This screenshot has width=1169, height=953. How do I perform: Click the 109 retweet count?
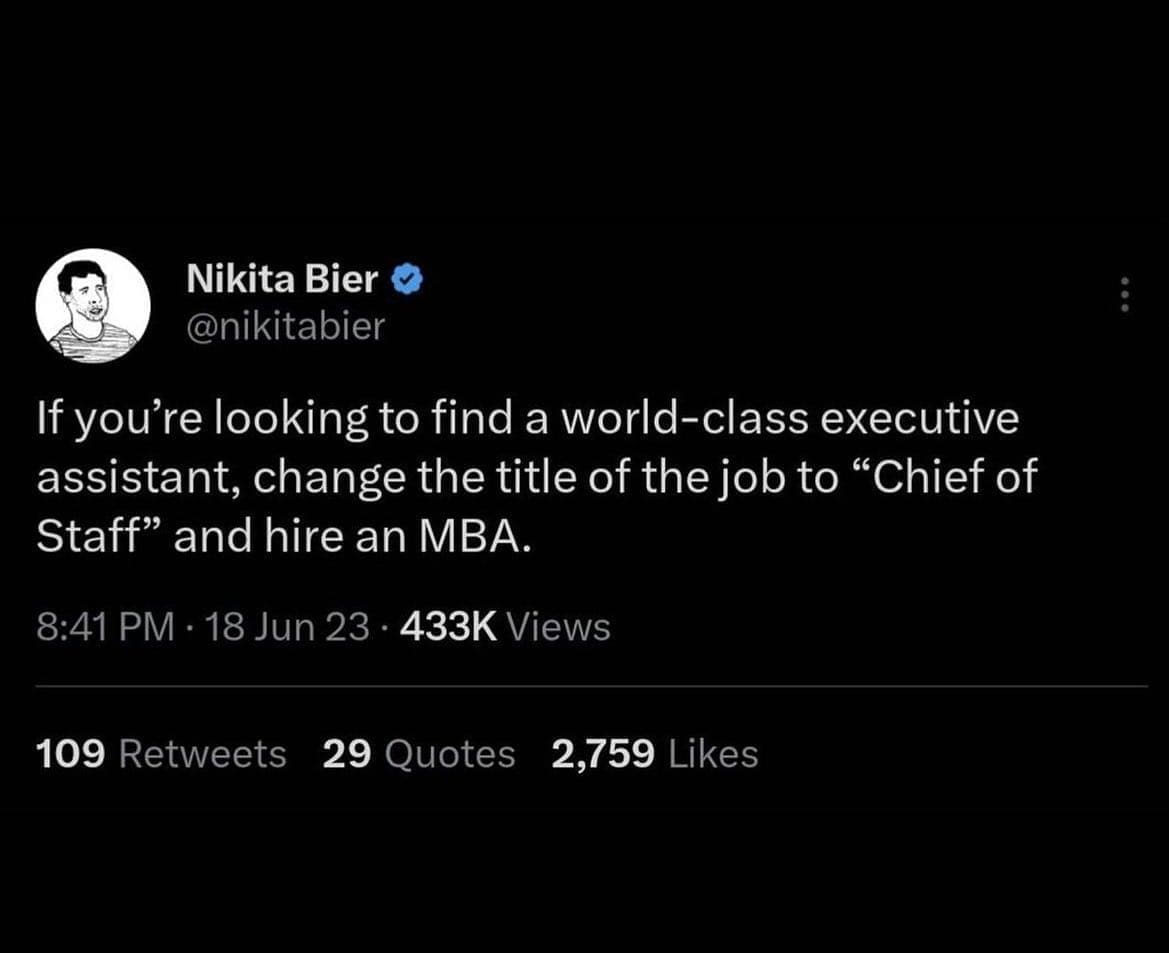70,754
